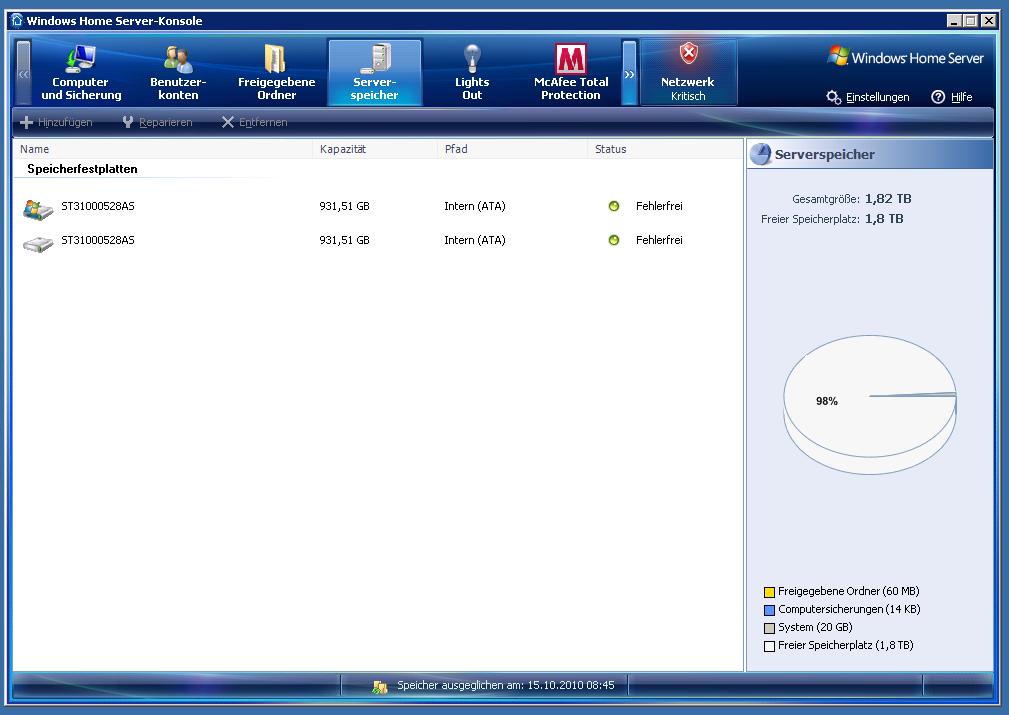
Task: Click the first drive's Intern (ATA) path
Action: pos(475,206)
